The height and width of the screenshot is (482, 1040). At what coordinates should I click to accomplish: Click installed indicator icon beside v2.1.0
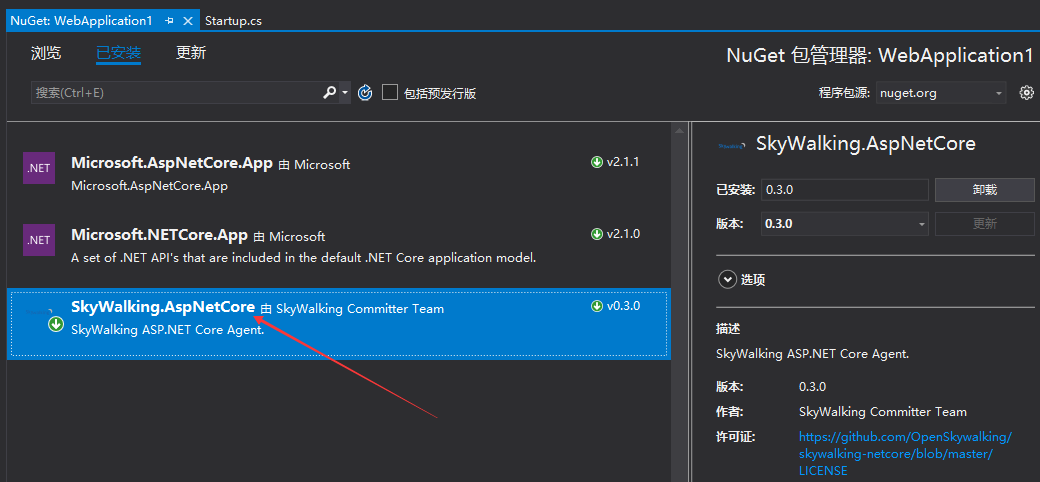[596, 234]
